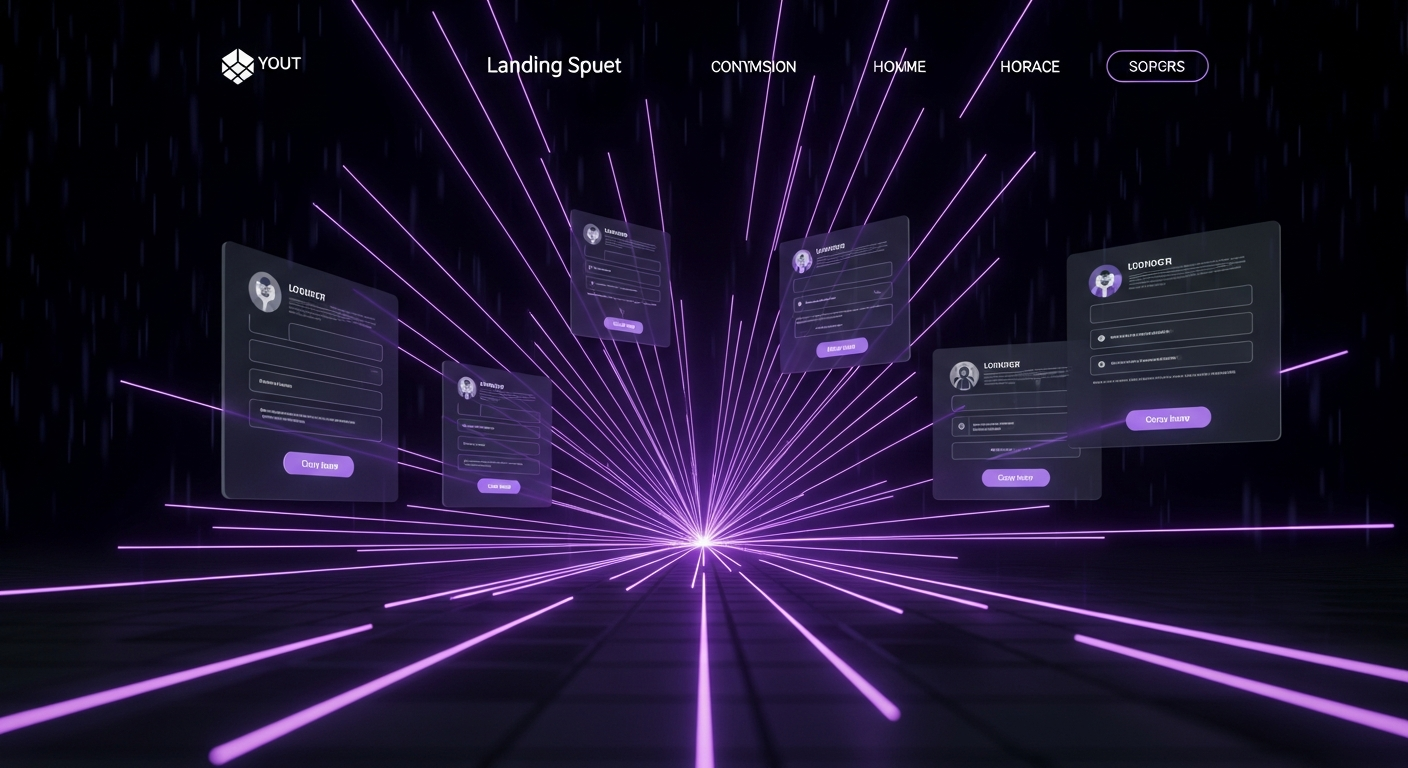The image size is (1408, 768).
Task: Open avatar on the small lower-left-center card
Action: (467, 387)
